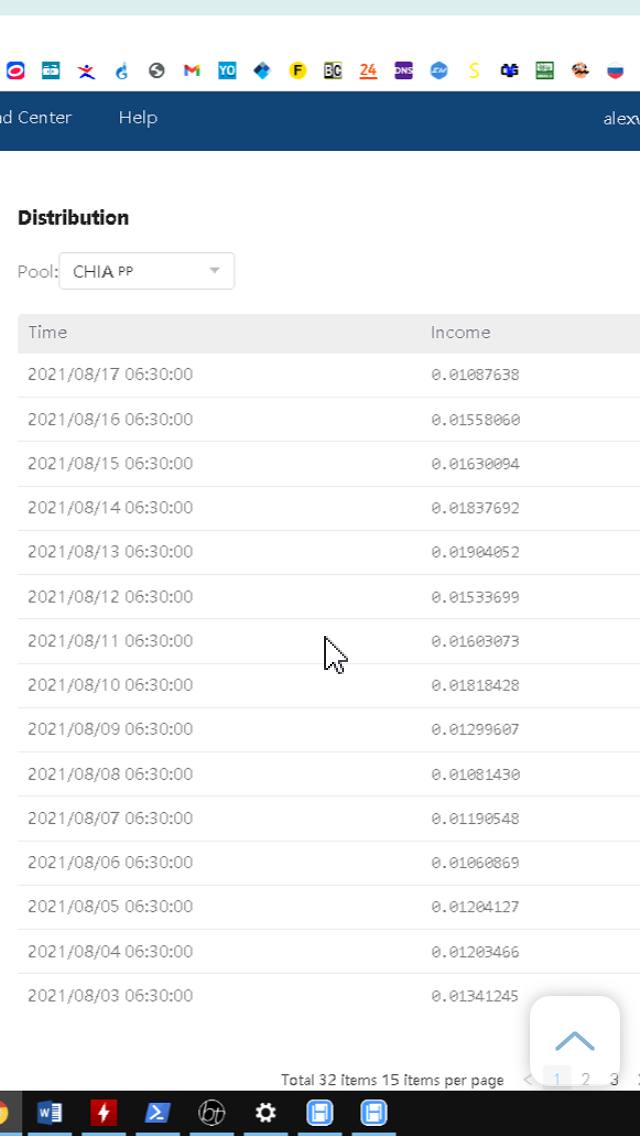Open the Settings gear in taskbar
Viewport: 640px width, 1136px height.
(265, 1112)
